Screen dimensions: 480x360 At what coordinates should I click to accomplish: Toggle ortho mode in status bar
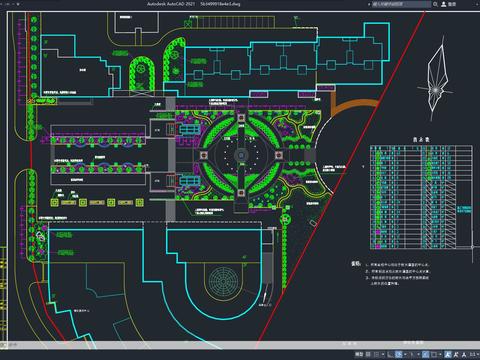pyautogui.click(x=390, y=354)
